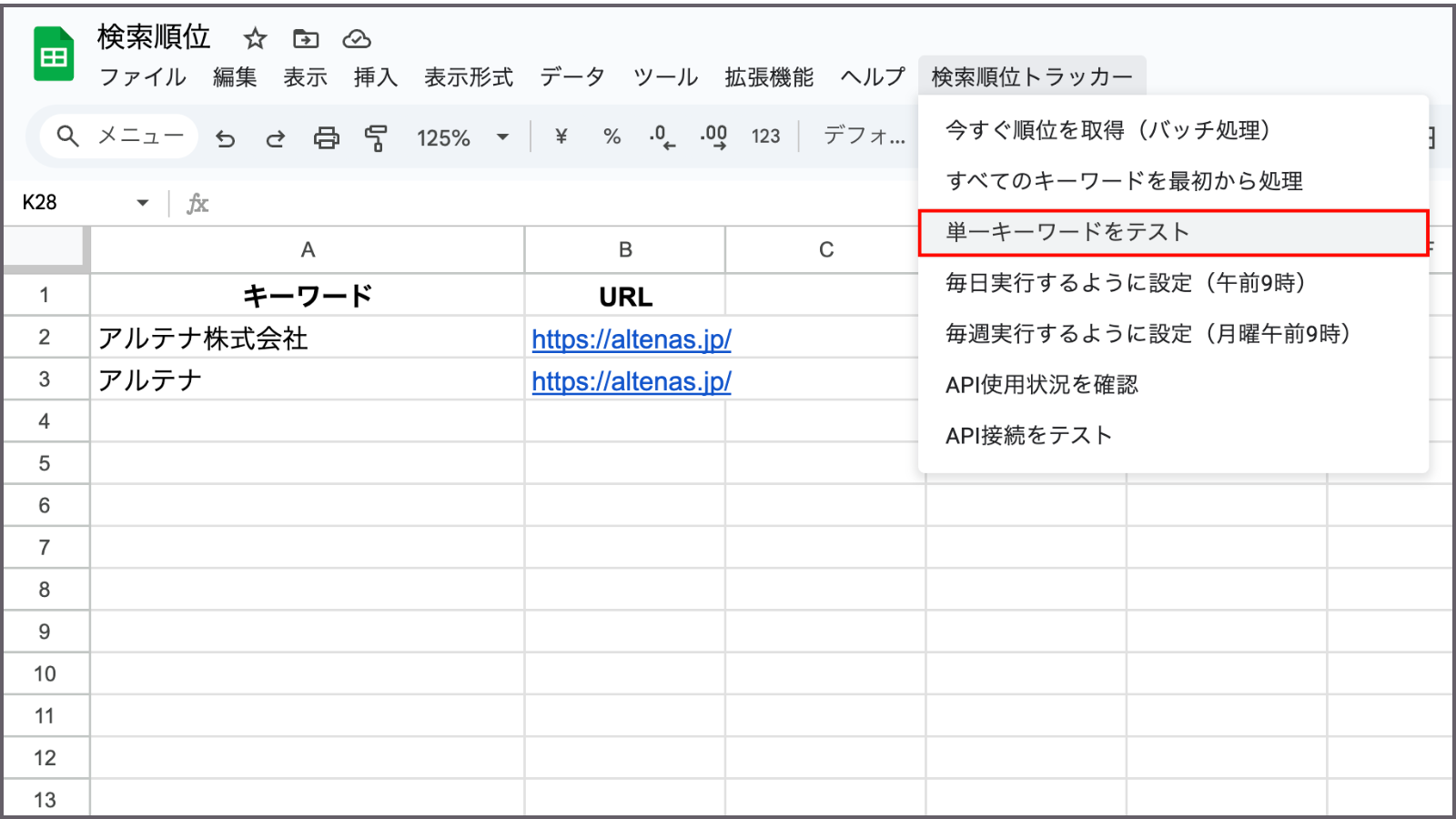Open the 125% zoom dropdown

point(462,137)
